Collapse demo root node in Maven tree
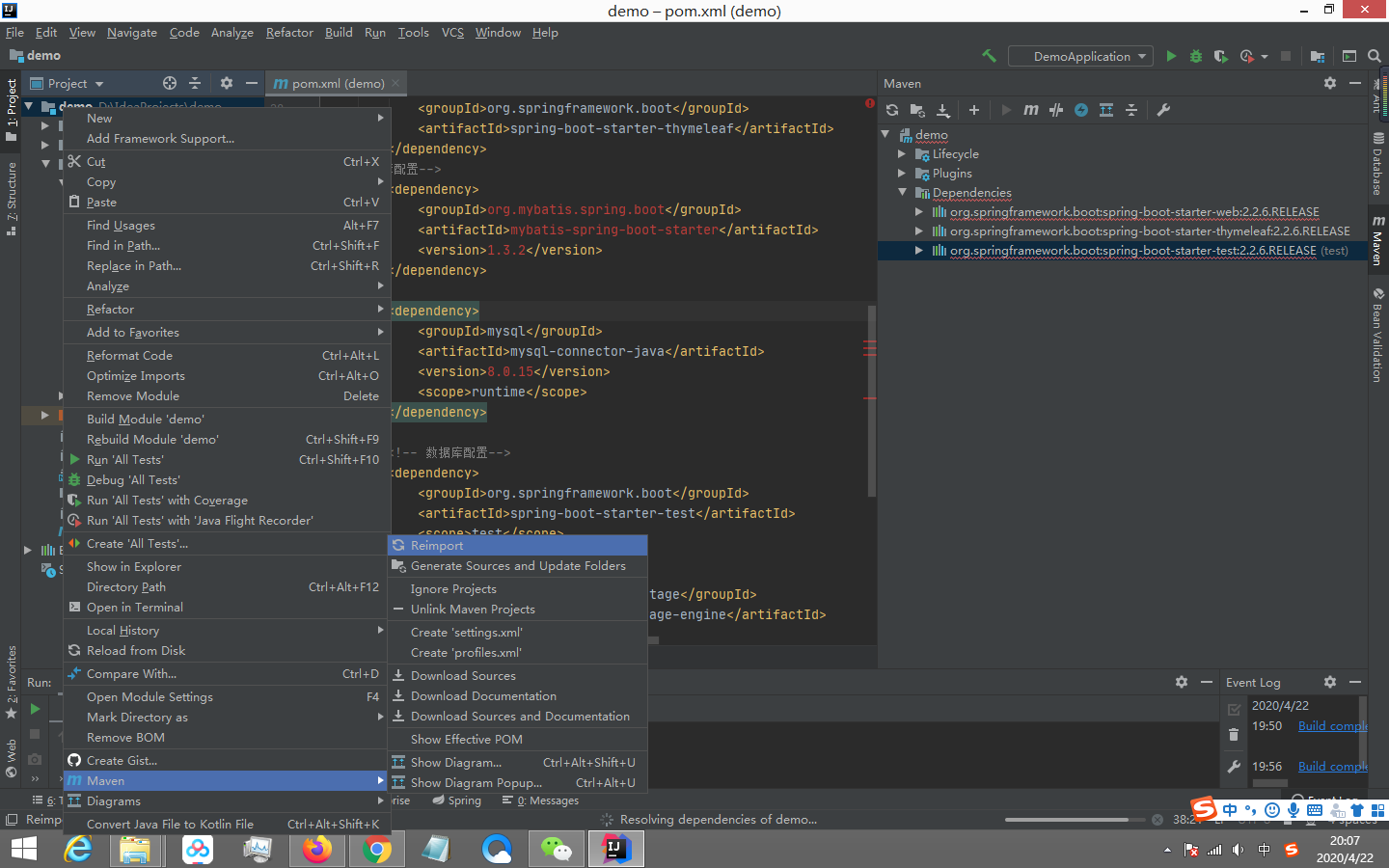The width and height of the screenshot is (1389, 868). point(885,135)
